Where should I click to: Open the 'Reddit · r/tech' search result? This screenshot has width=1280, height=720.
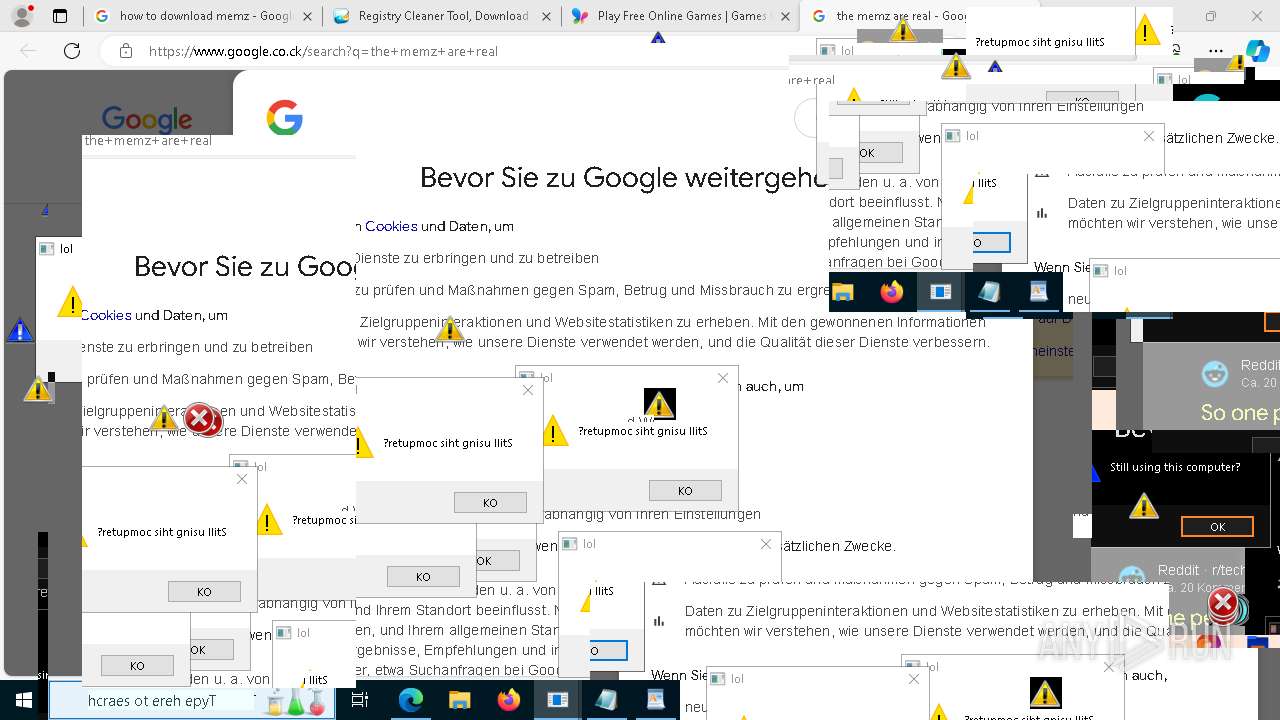point(1201,570)
